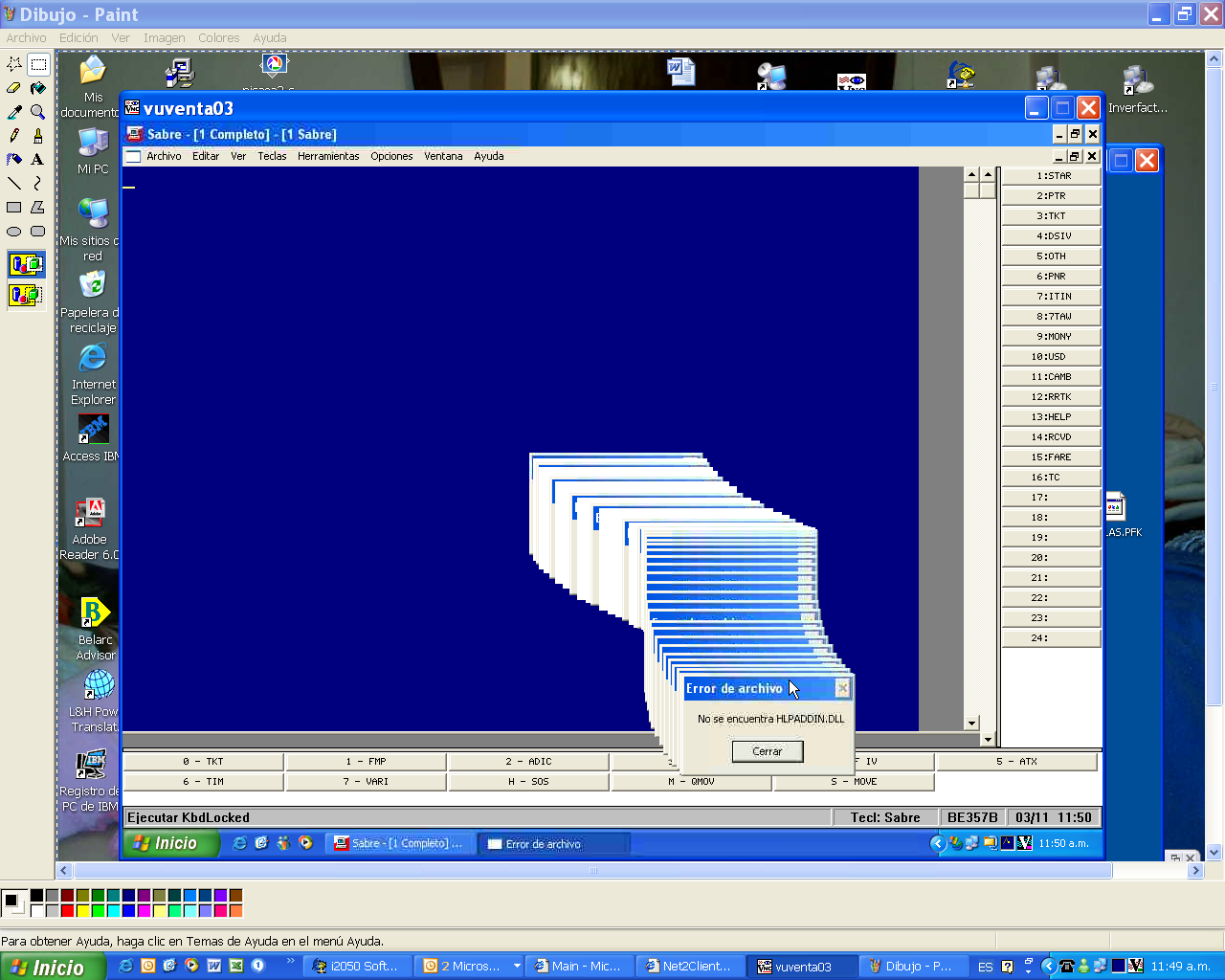Click the system clock showing 11:49 a.m.
The height and width of the screenshot is (980, 1225).
tap(1181, 967)
